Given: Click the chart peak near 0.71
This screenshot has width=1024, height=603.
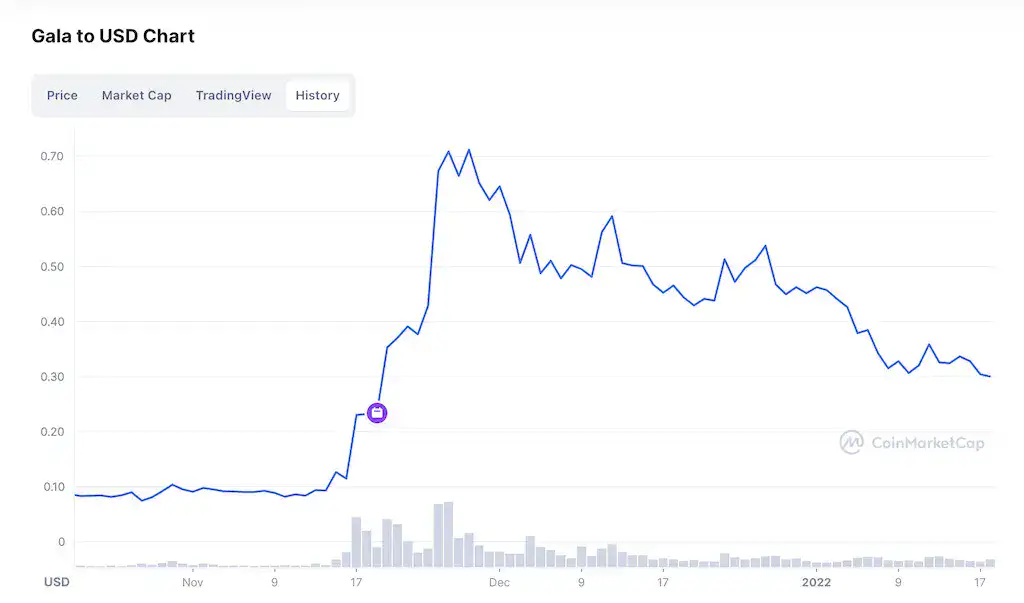Looking at the screenshot, I should pyautogui.click(x=469, y=148).
